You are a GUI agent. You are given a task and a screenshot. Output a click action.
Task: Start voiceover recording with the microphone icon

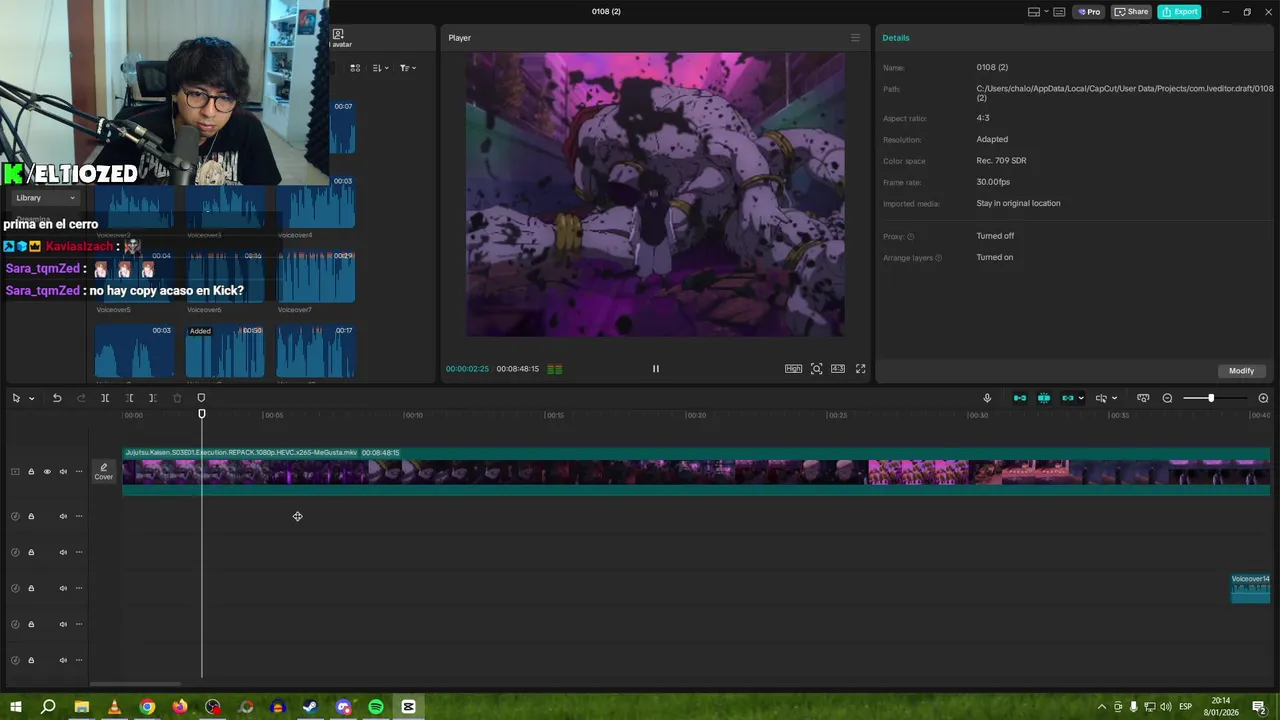click(987, 398)
